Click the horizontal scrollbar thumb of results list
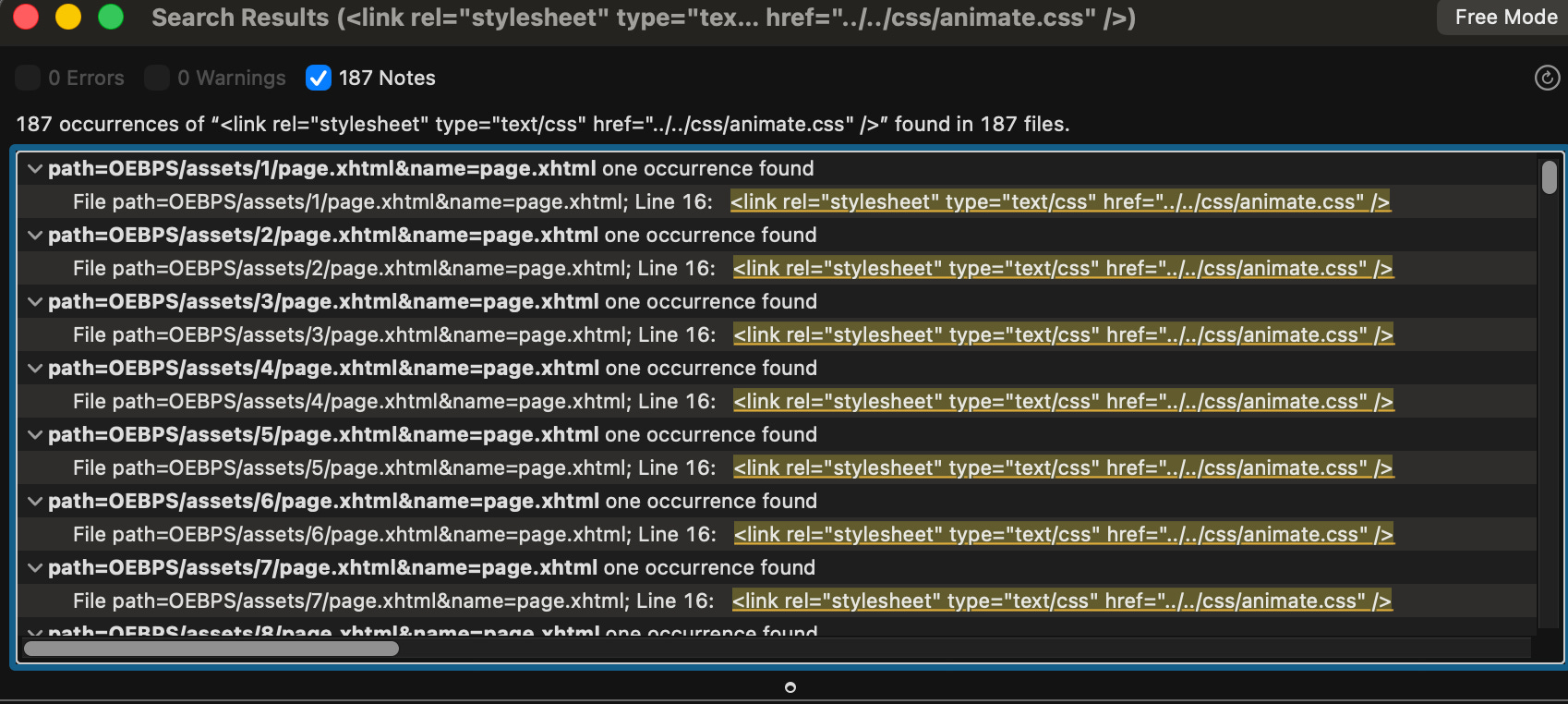 coord(211,649)
